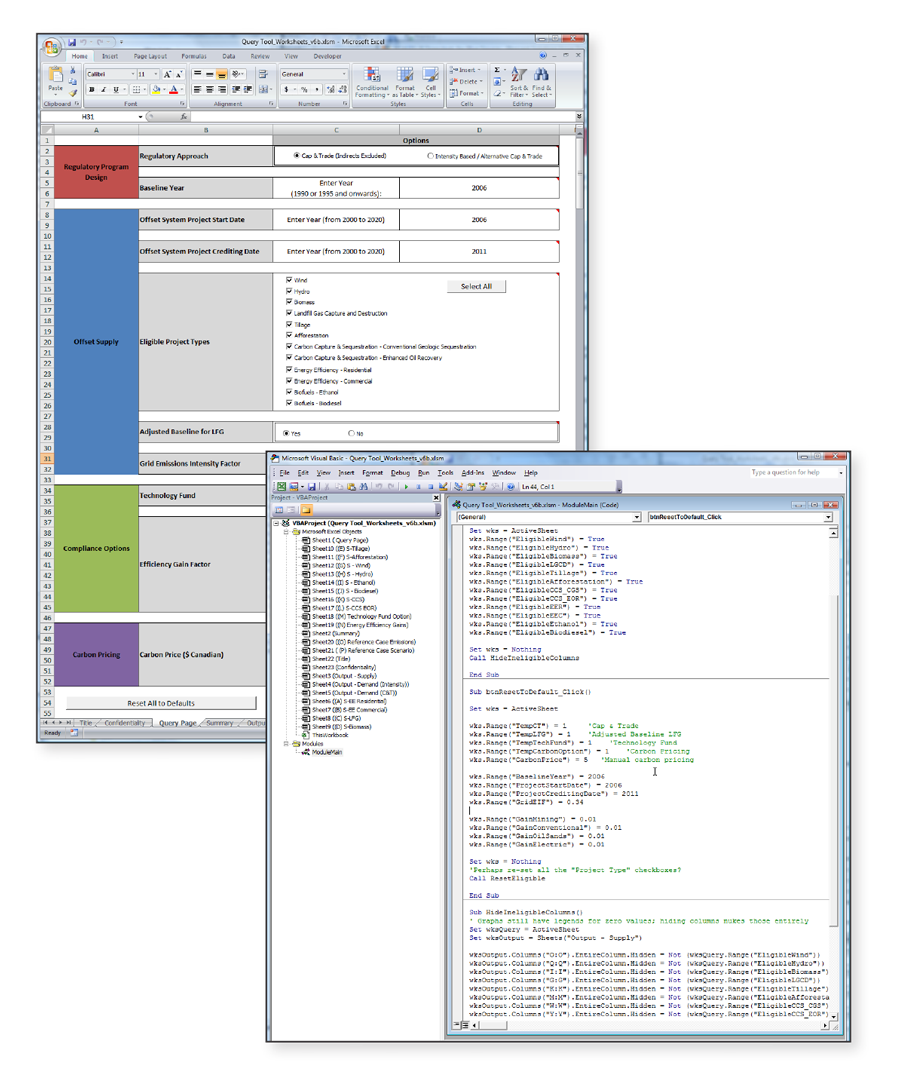The width and height of the screenshot is (900, 1067).
Task: Open Debug menu in Visual Basic editor
Action: coord(400,473)
